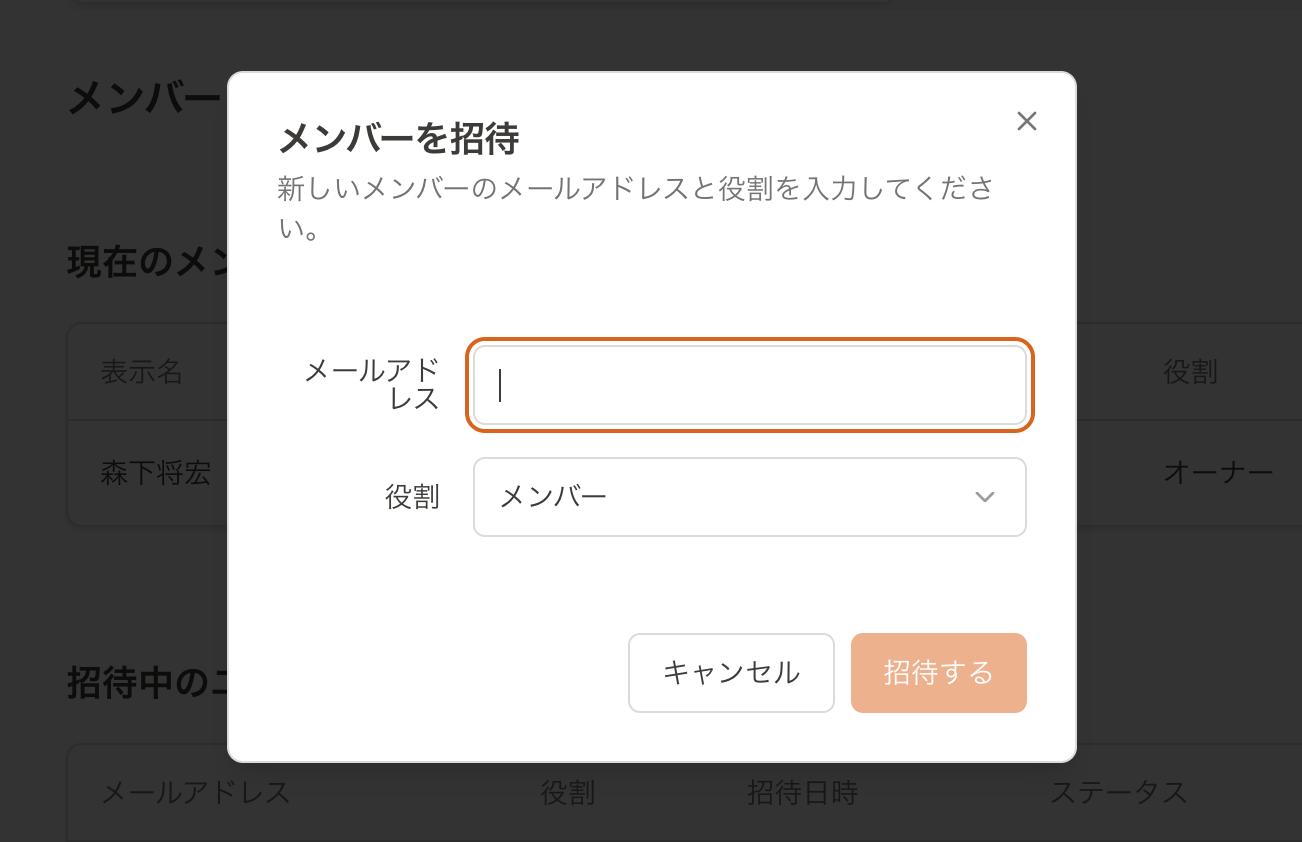Select the 森下将宏 member row
This screenshot has width=1302, height=842.
pos(155,473)
